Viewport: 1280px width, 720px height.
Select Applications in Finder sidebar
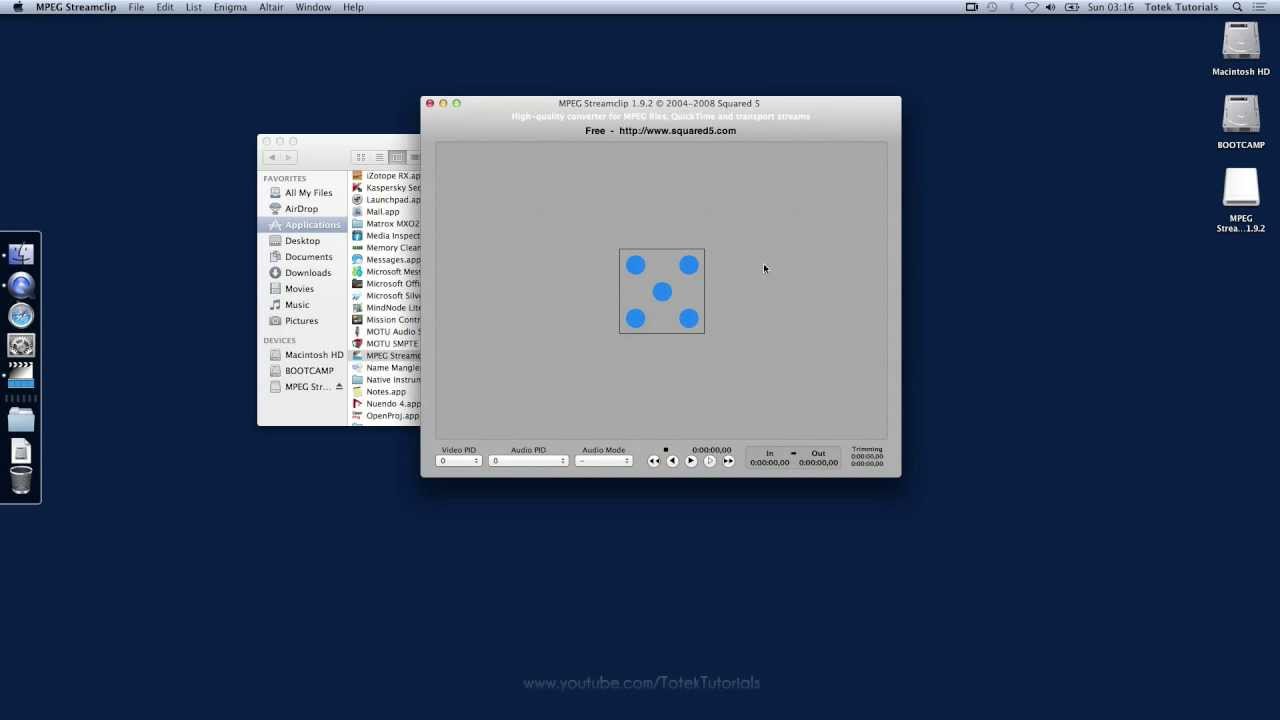pos(304,225)
